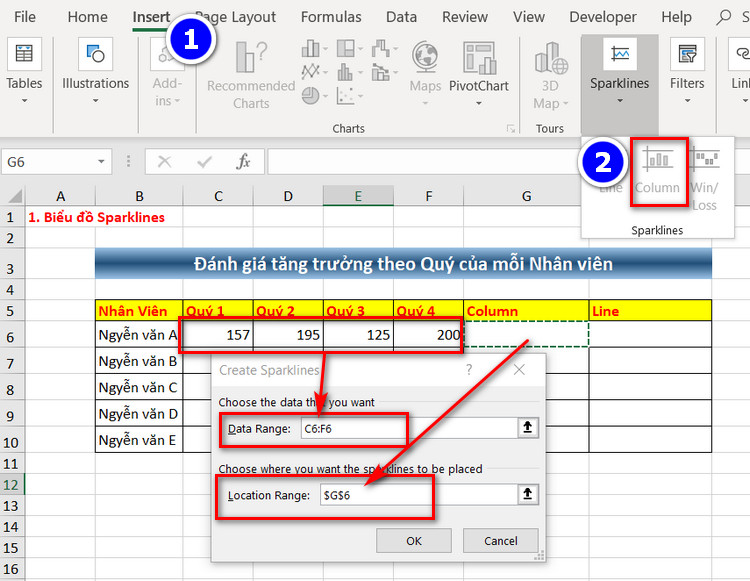Select the yellow Line header cell
This screenshot has height=581, width=750.
coord(650,310)
